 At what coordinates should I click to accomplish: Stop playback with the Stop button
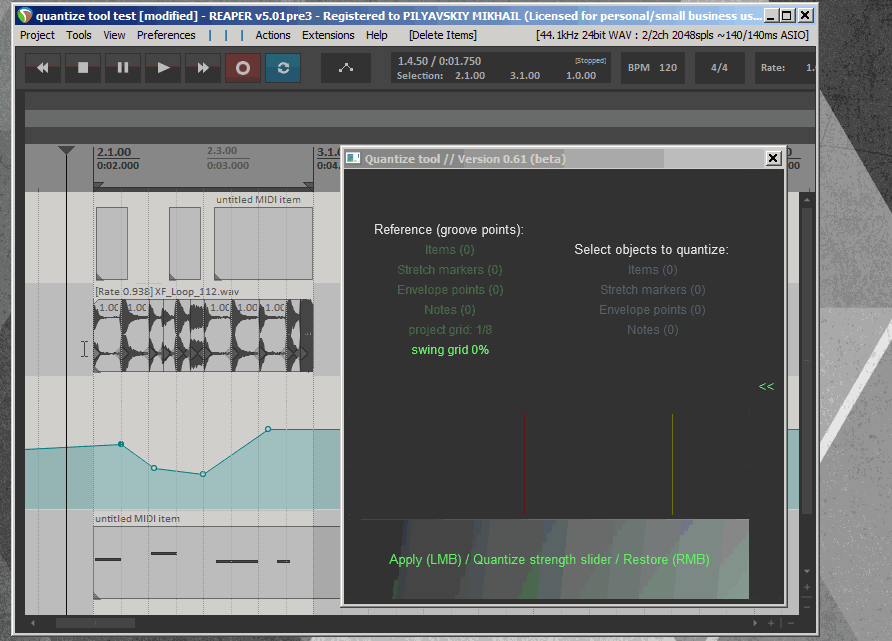[x=83, y=68]
